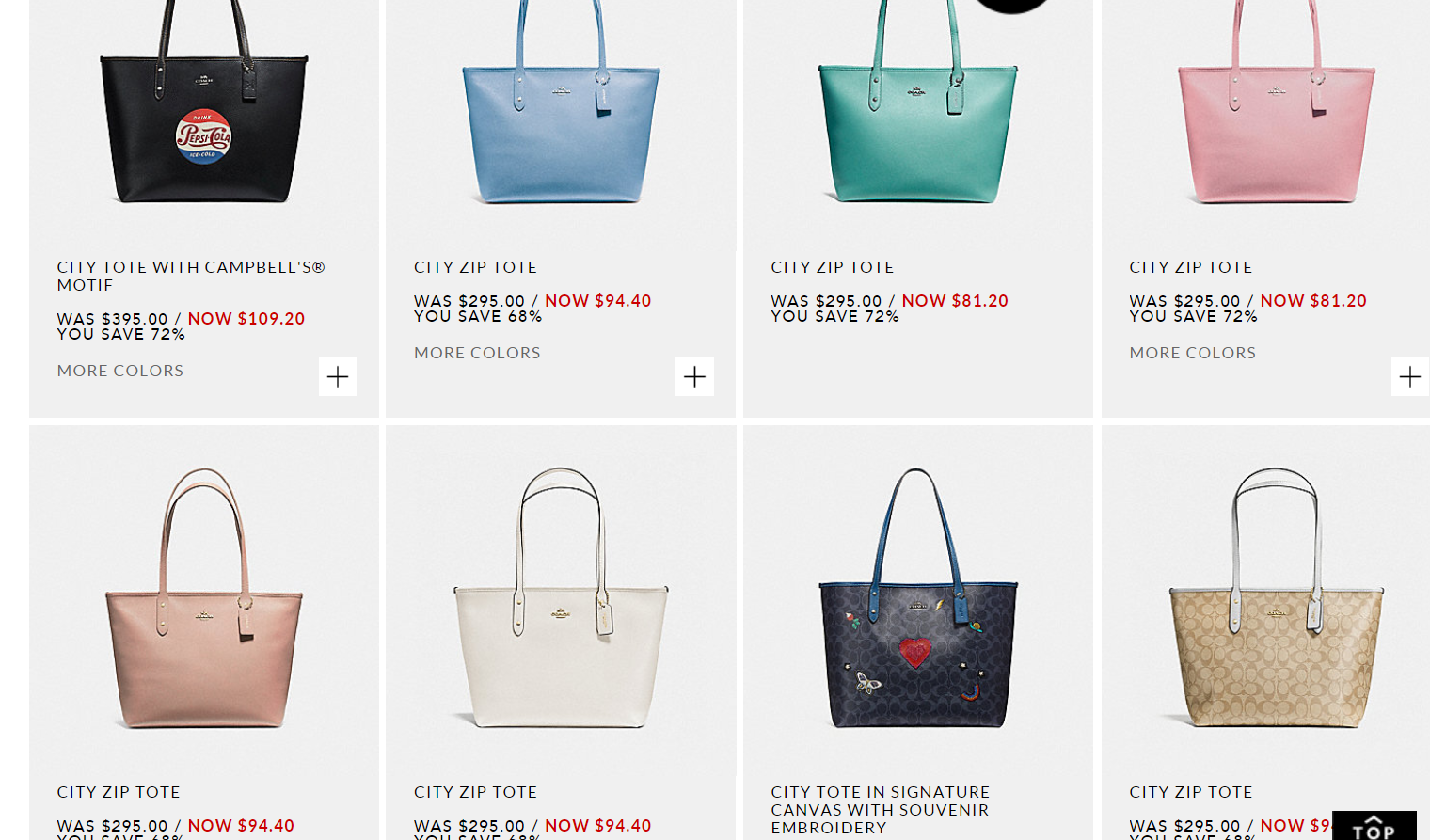
Task: Expand colors with plus icon on Campbell's tote
Action: [x=337, y=377]
